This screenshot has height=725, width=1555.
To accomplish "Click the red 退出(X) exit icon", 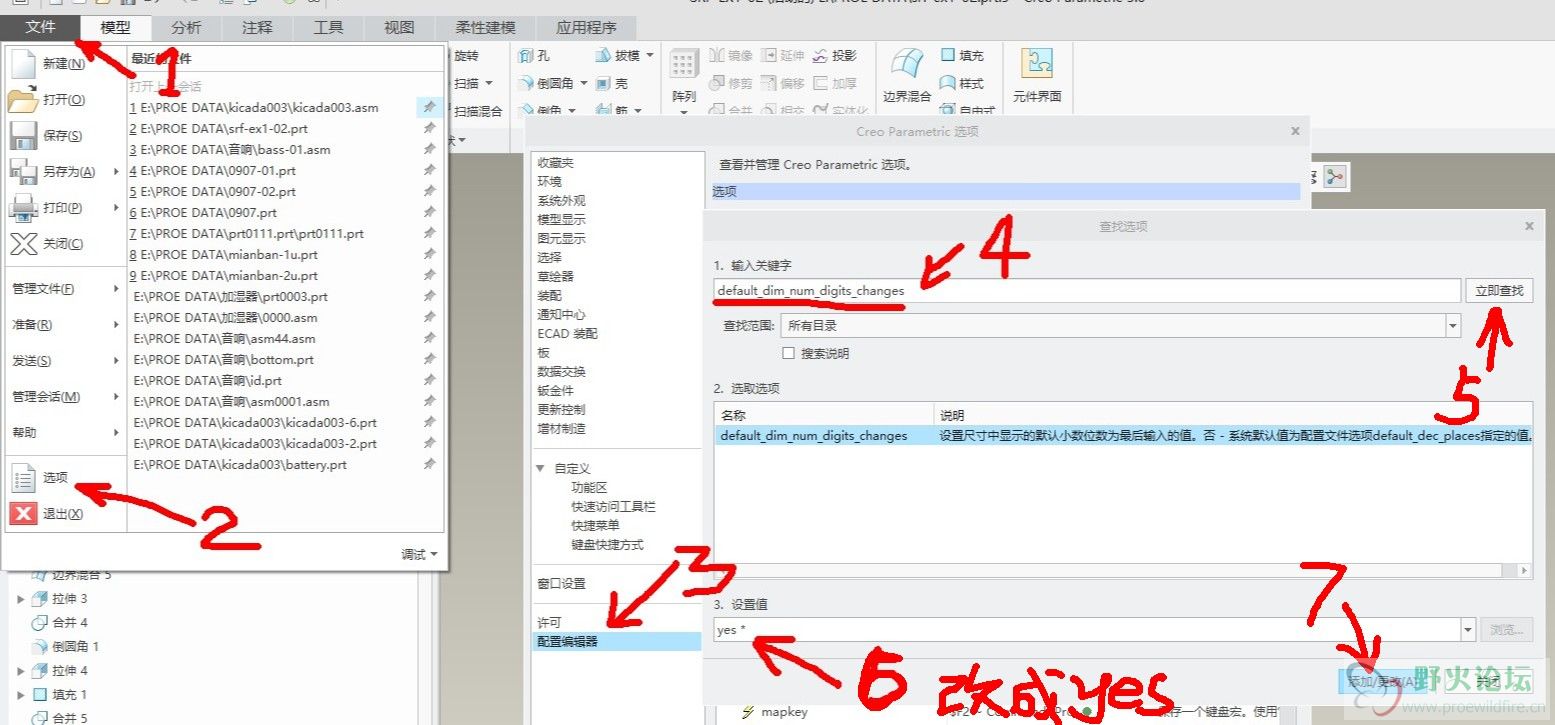I will click(x=22, y=514).
